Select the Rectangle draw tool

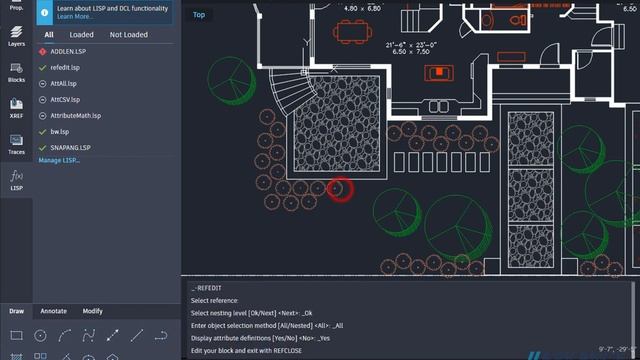pos(16,336)
